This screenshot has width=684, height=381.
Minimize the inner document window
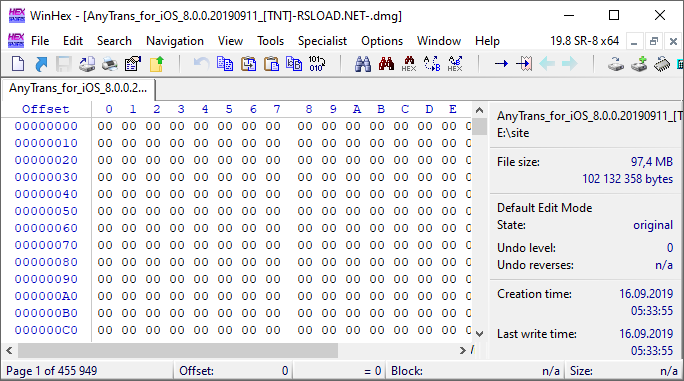[x=634, y=41]
